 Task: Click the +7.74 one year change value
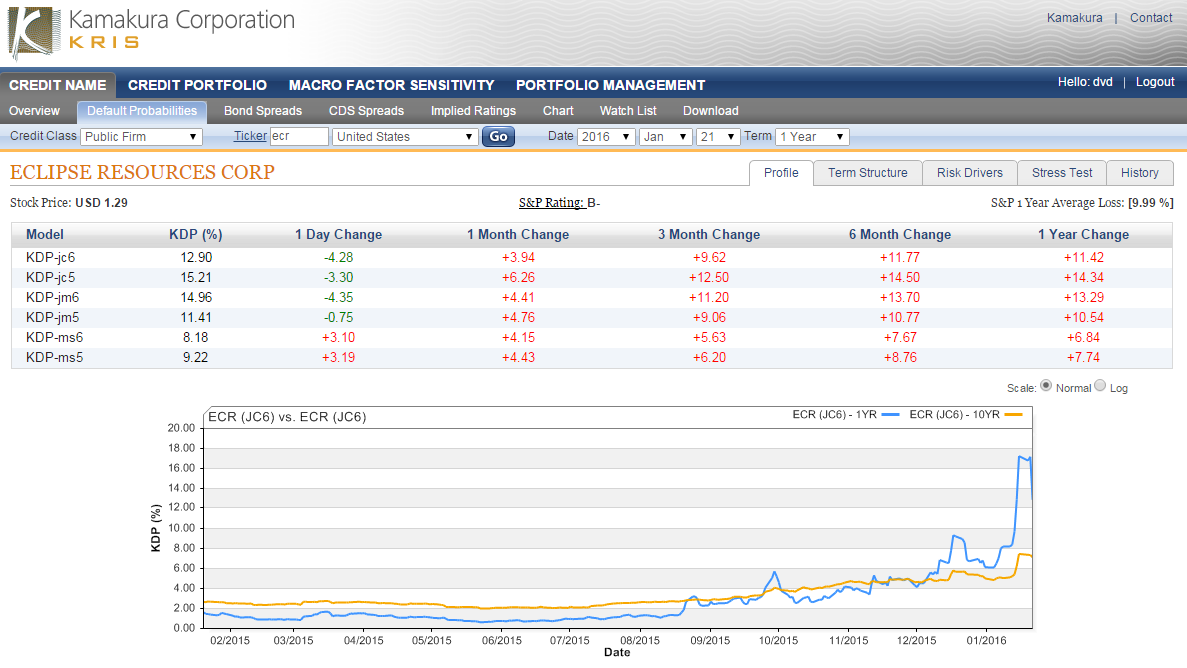click(x=1083, y=357)
